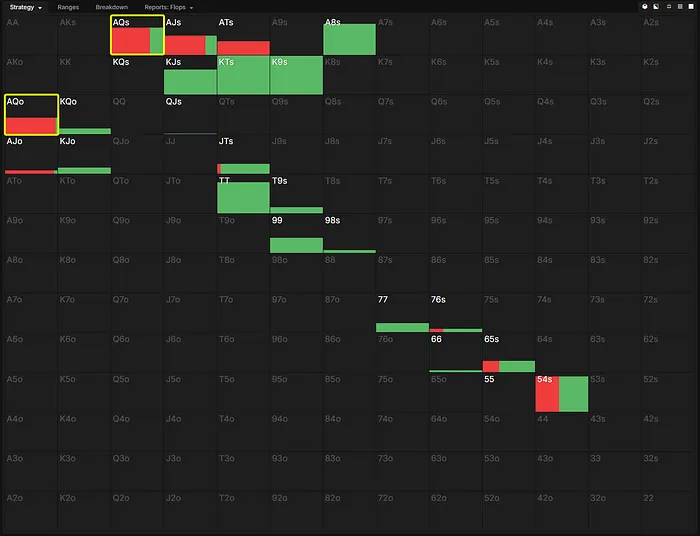Click the swap arrows icon
Viewport: 700px width, 536px height.
pyautogui.click(x=669, y=7)
